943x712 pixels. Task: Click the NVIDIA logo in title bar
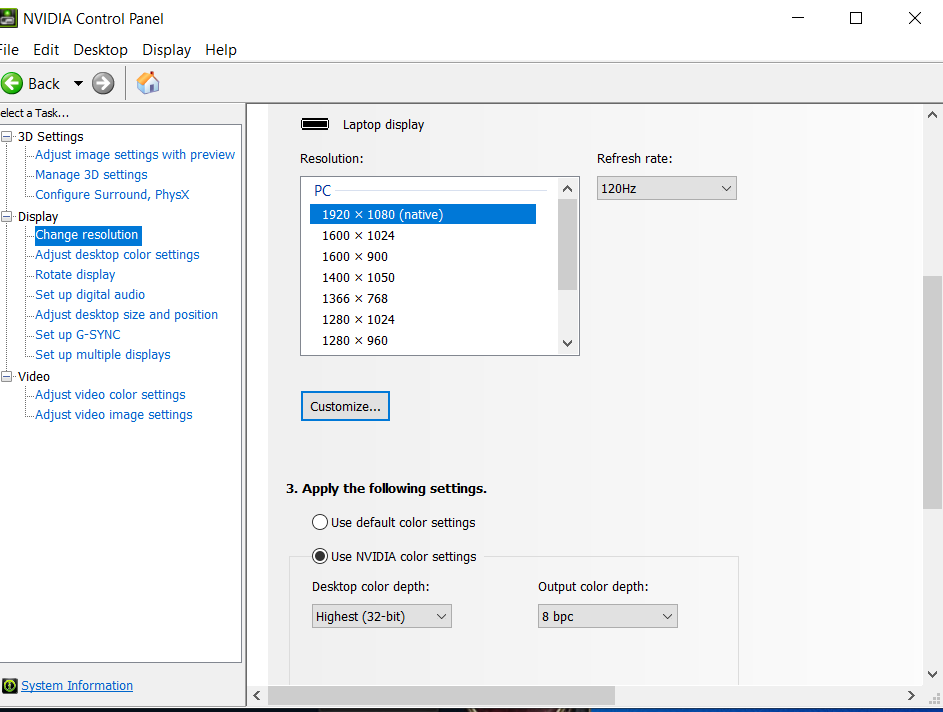point(9,18)
